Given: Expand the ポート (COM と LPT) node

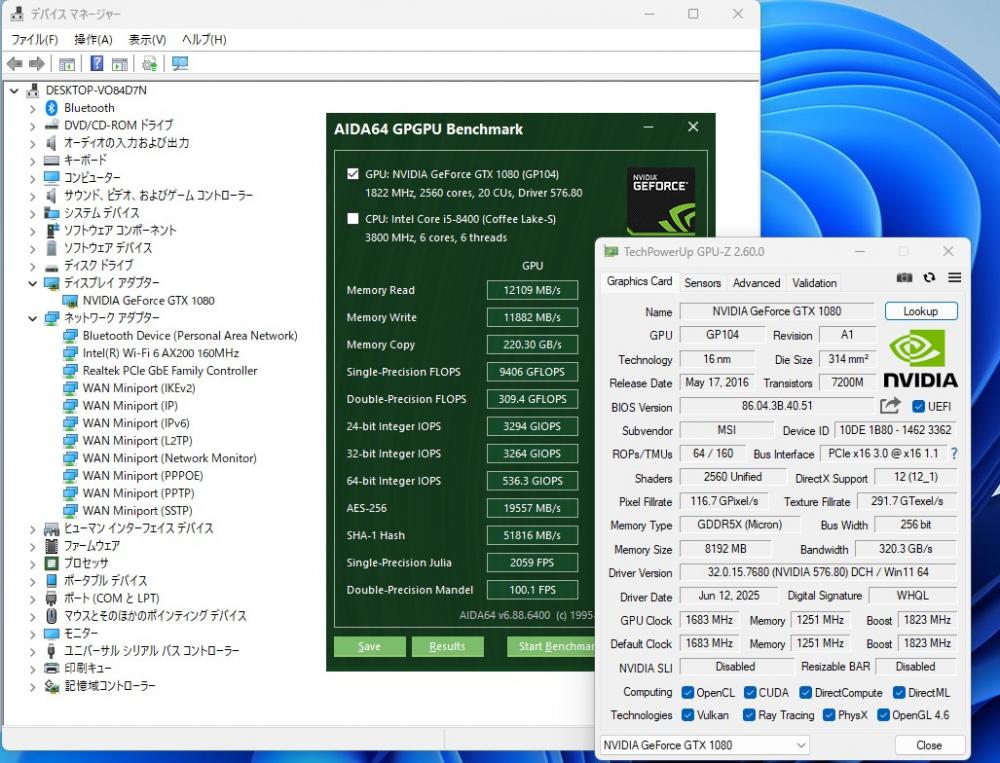Looking at the screenshot, I should point(33,599).
